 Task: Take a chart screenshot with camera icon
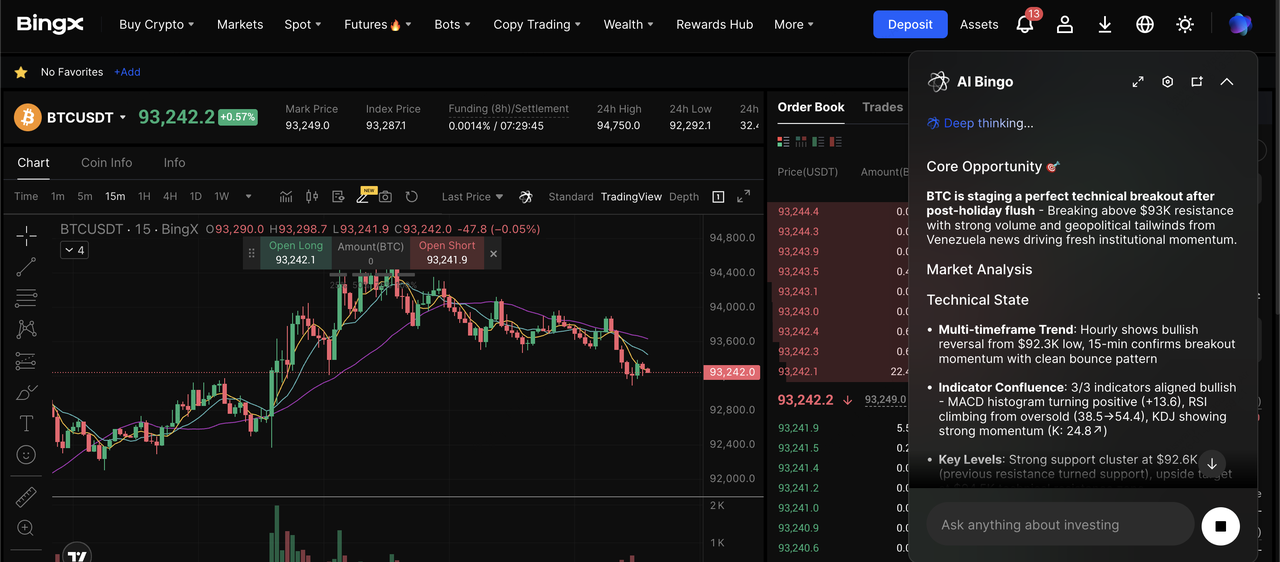pyautogui.click(x=385, y=197)
